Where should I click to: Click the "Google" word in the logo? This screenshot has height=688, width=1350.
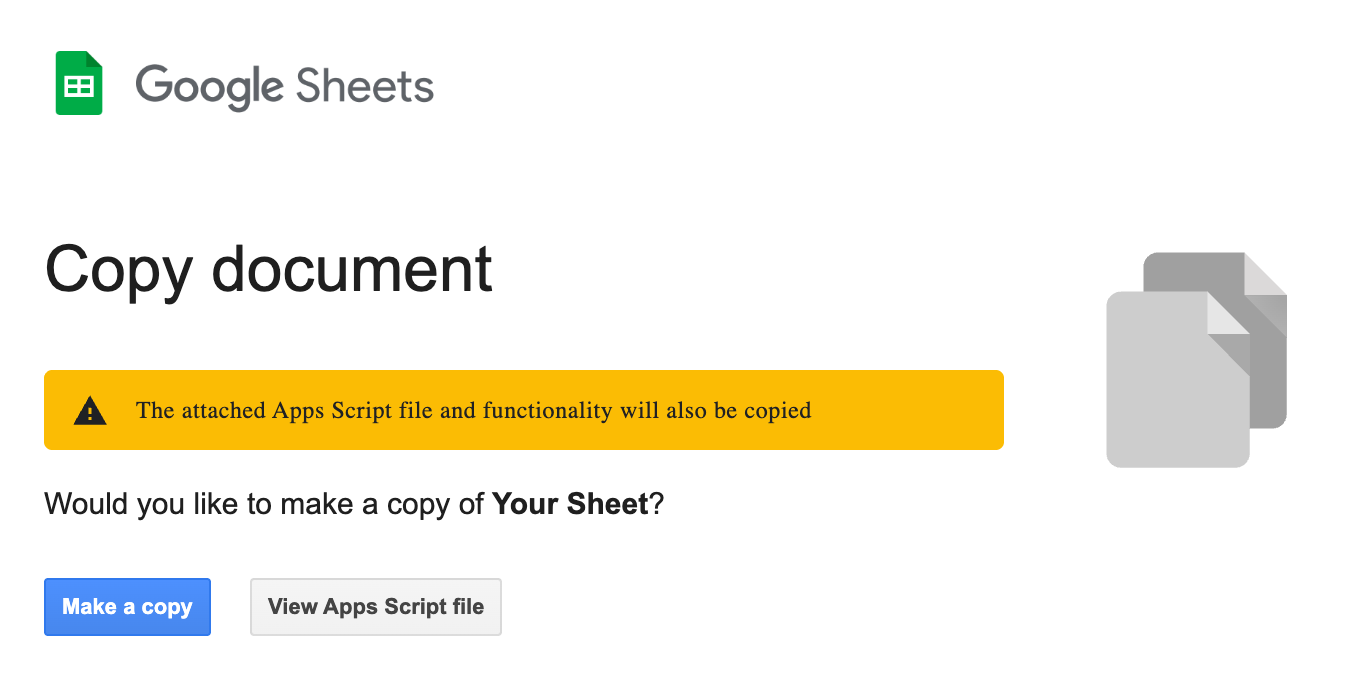click(208, 87)
